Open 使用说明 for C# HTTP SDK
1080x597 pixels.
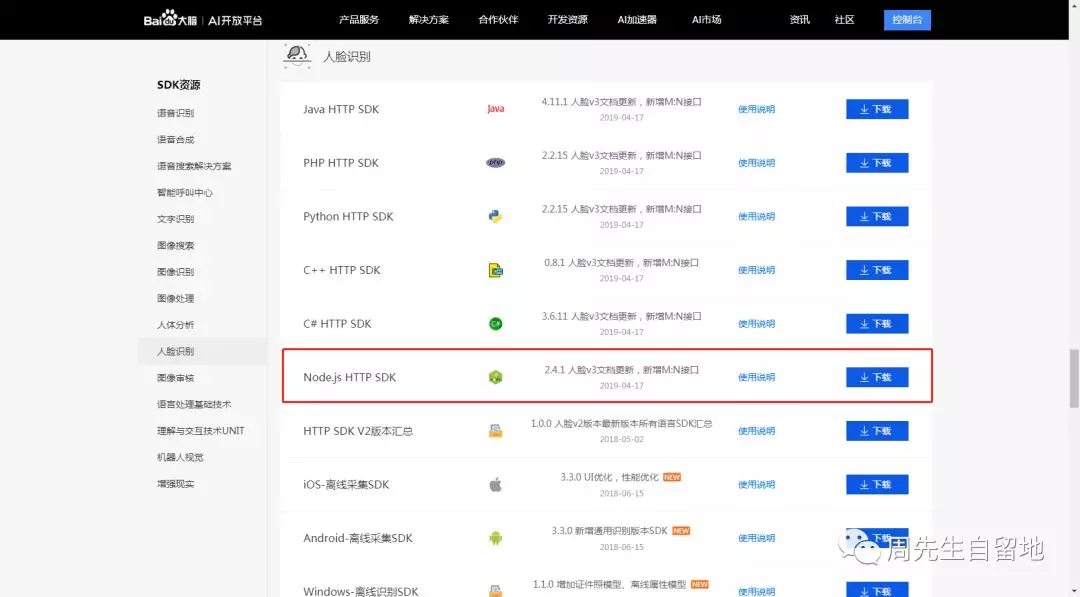coord(756,324)
